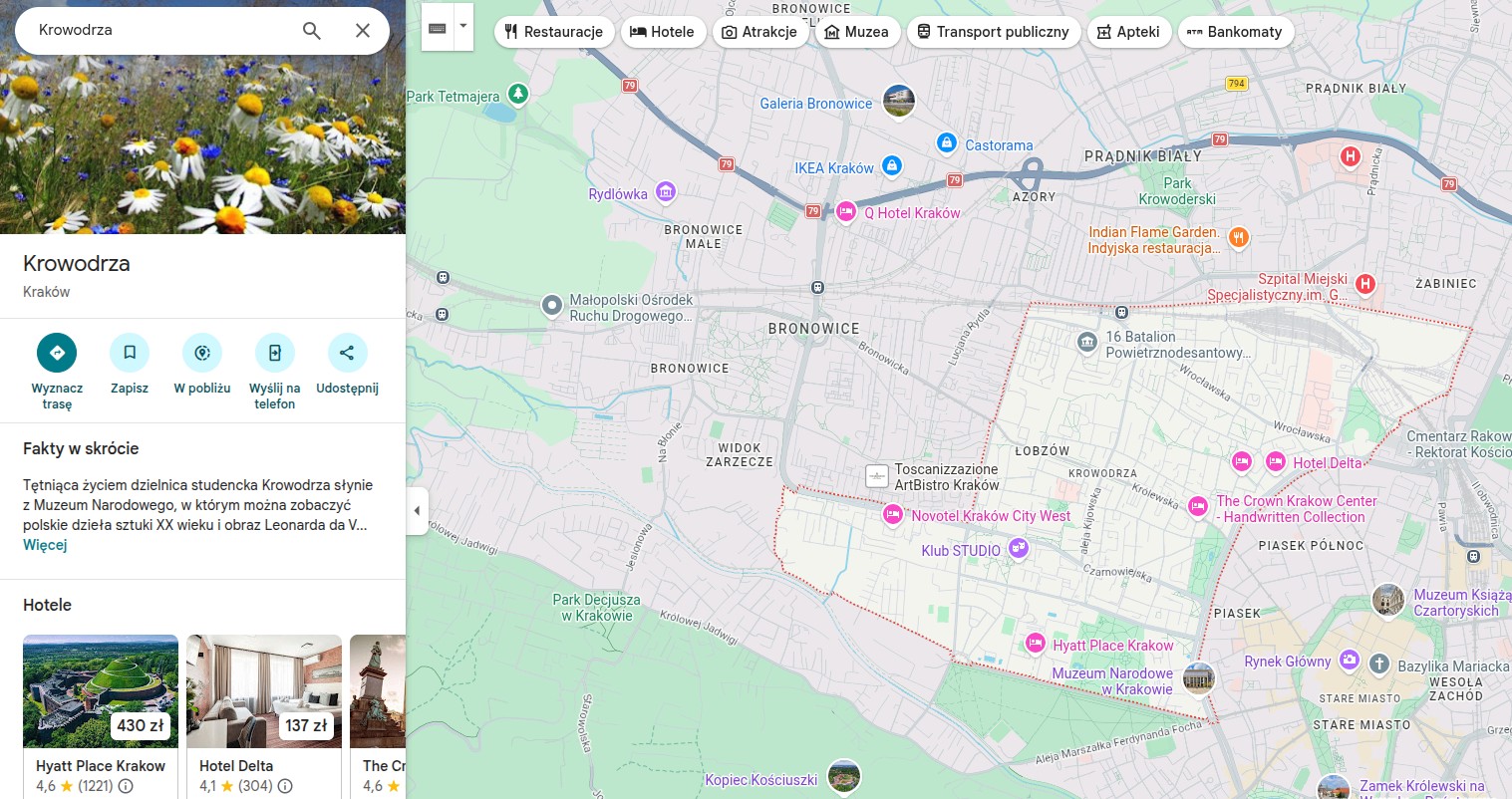Collapse the side panel with the chevron
1512x799 pixels.
[x=418, y=510]
